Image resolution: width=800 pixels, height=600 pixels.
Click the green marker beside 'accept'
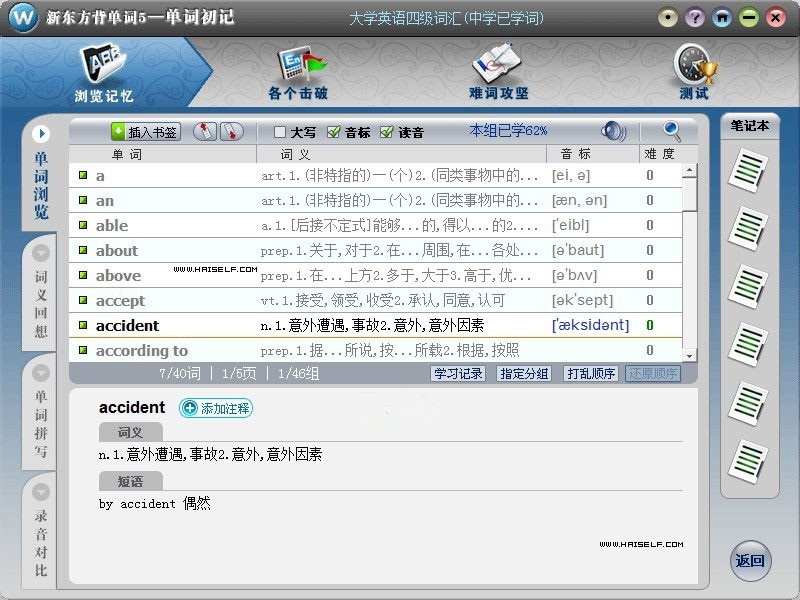[83, 300]
